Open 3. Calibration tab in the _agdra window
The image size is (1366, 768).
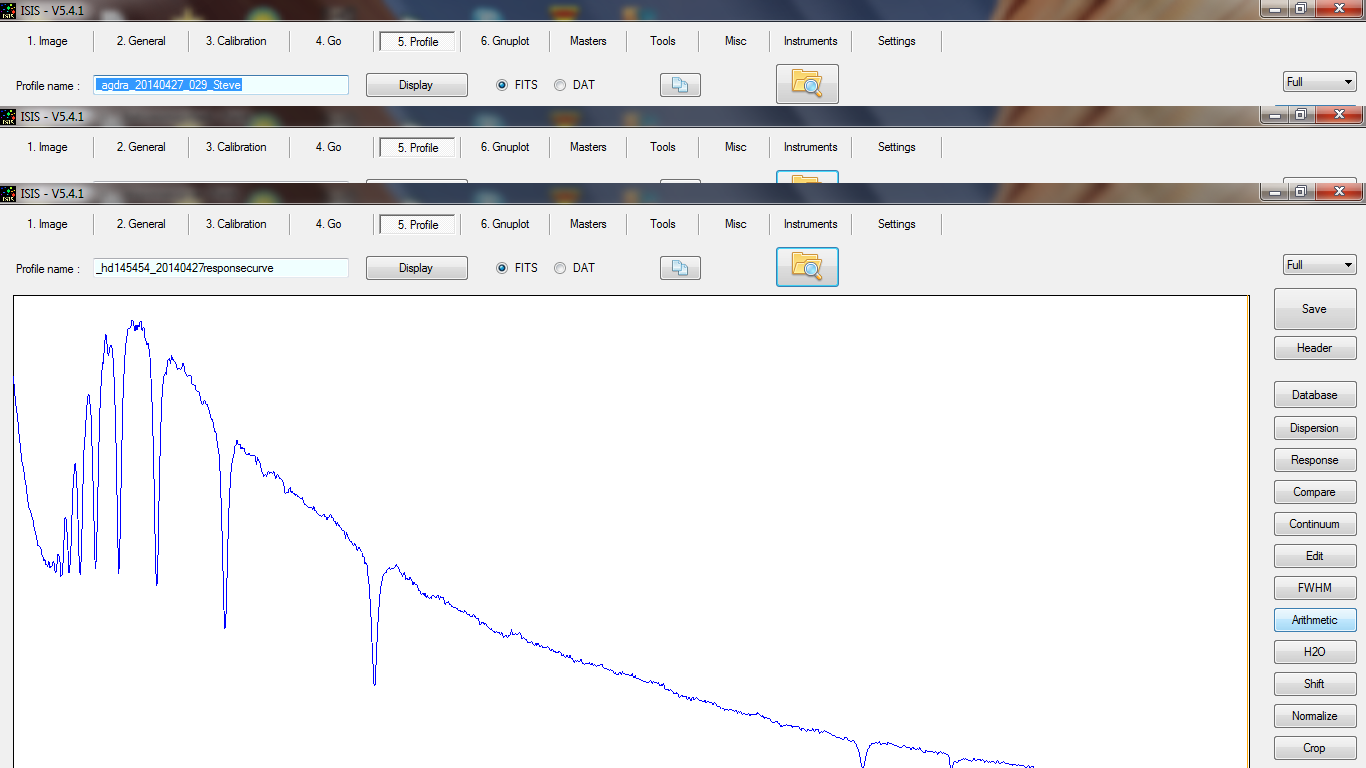[236, 41]
